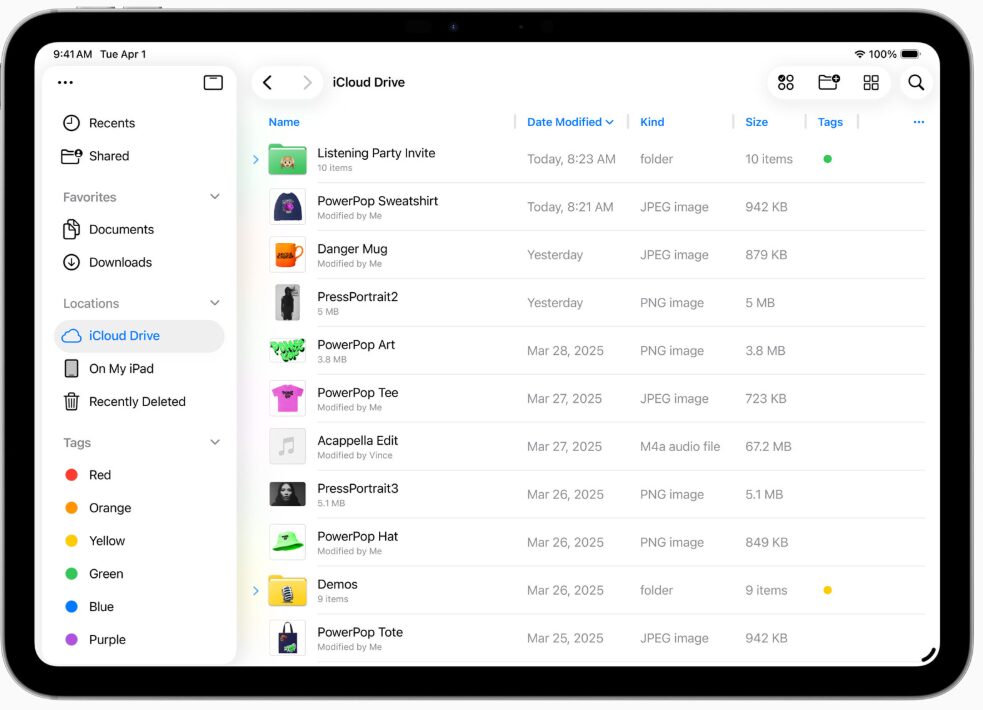Open the search magnifier icon
The height and width of the screenshot is (710, 983).
click(x=916, y=83)
